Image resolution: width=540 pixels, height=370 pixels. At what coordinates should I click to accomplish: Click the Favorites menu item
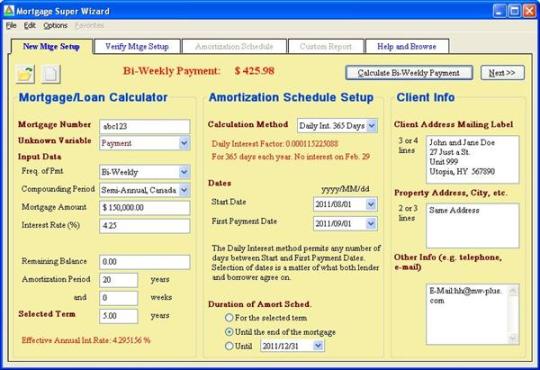[89, 25]
